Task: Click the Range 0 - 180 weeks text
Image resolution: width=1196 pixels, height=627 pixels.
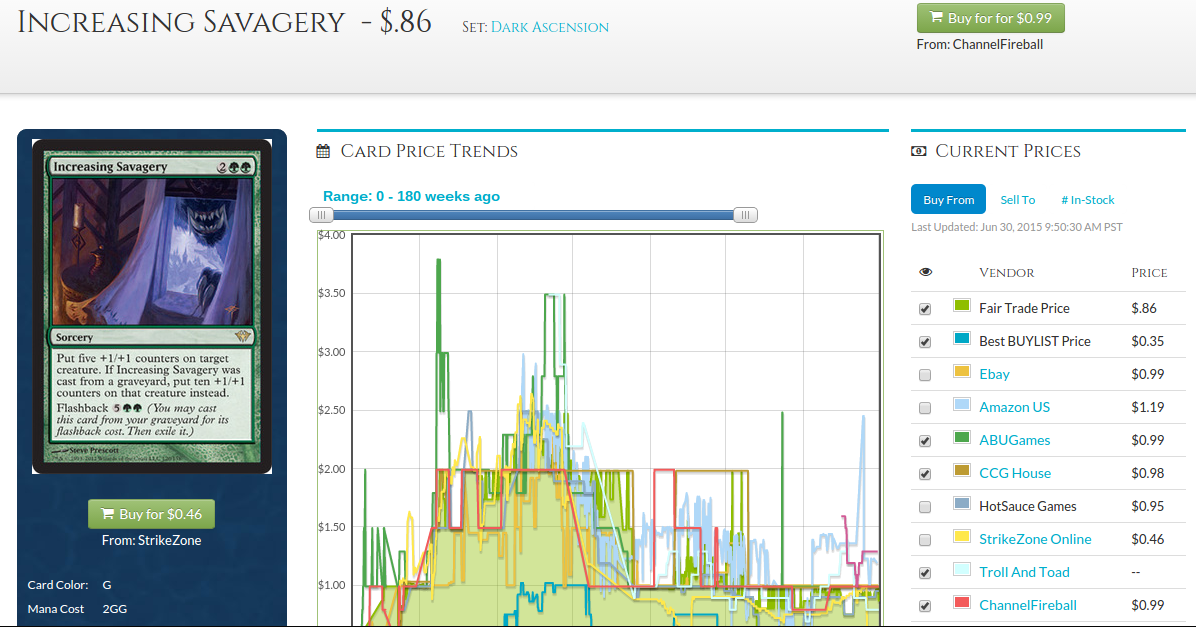Action: coord(411,196)
